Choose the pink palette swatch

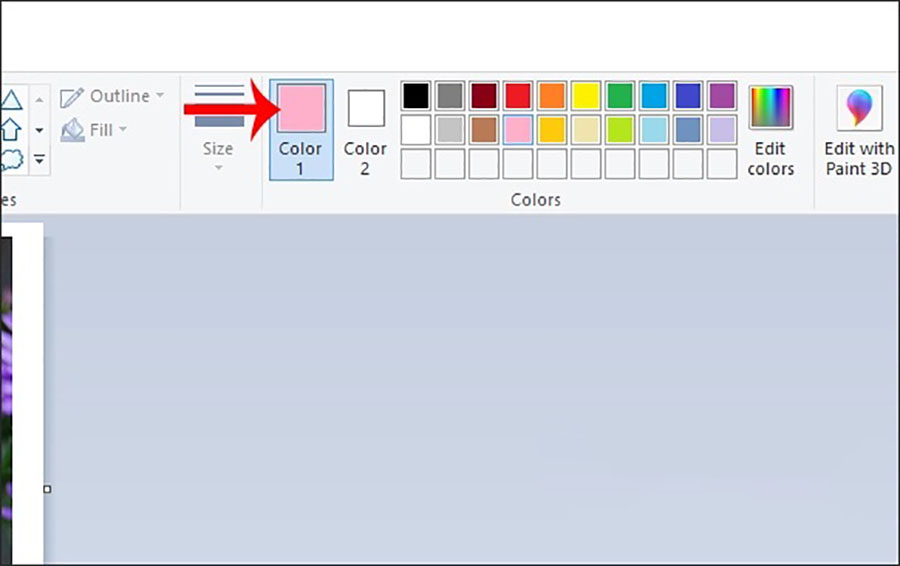point(518,130)
